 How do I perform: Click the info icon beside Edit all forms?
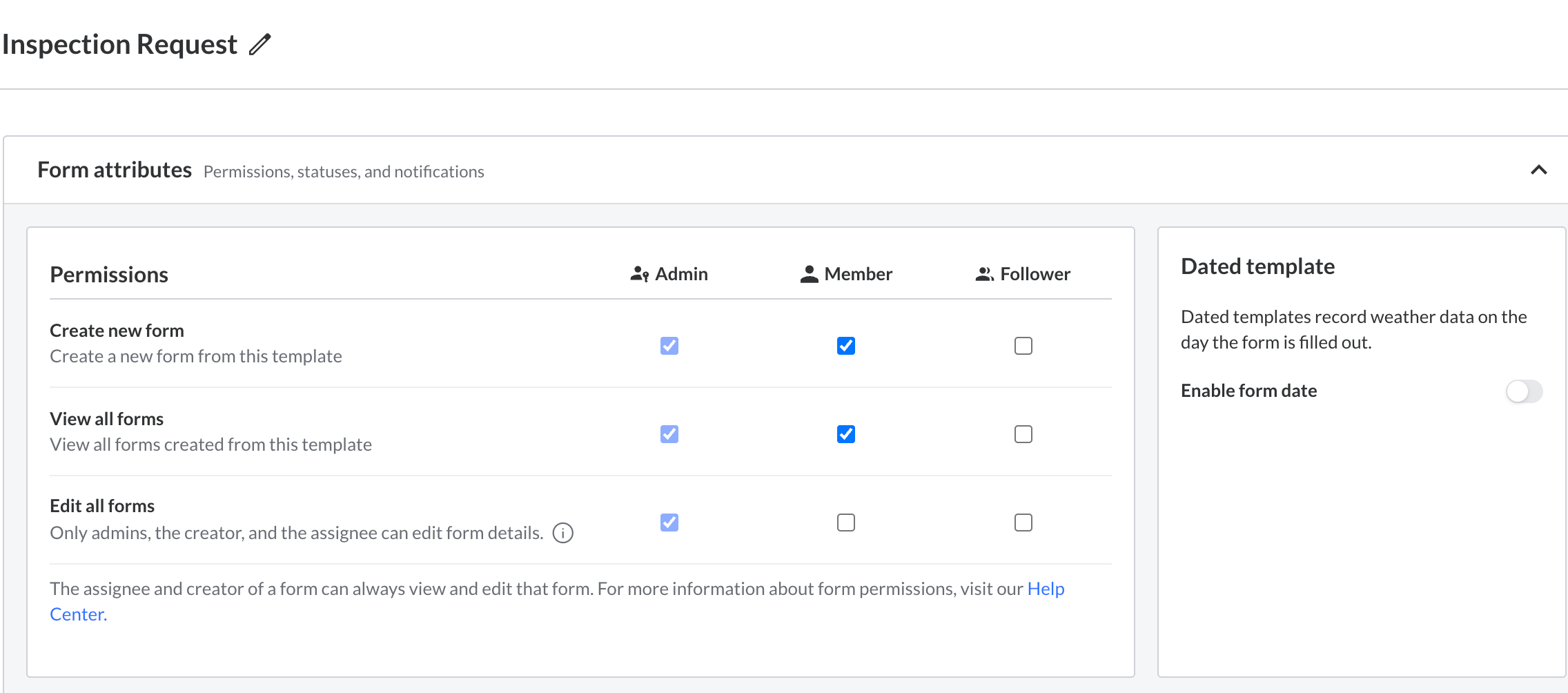pos(562,534)
